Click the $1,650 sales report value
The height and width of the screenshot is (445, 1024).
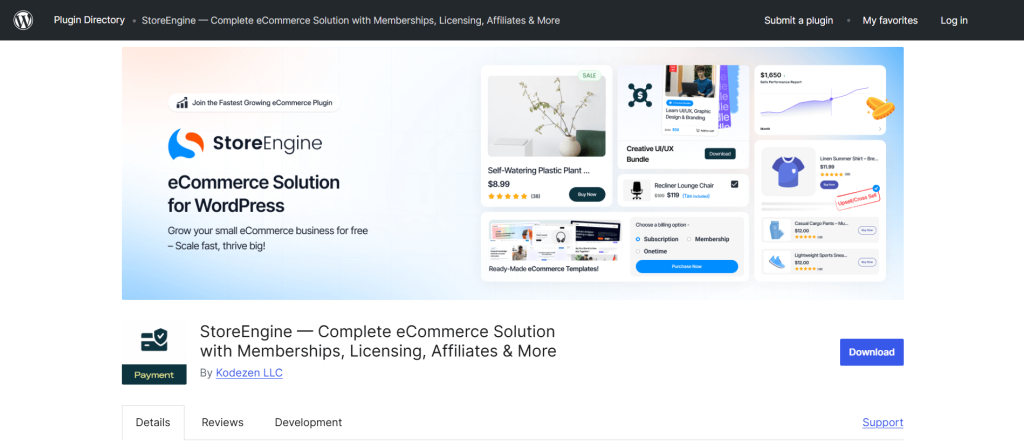(x=771, y=74)
